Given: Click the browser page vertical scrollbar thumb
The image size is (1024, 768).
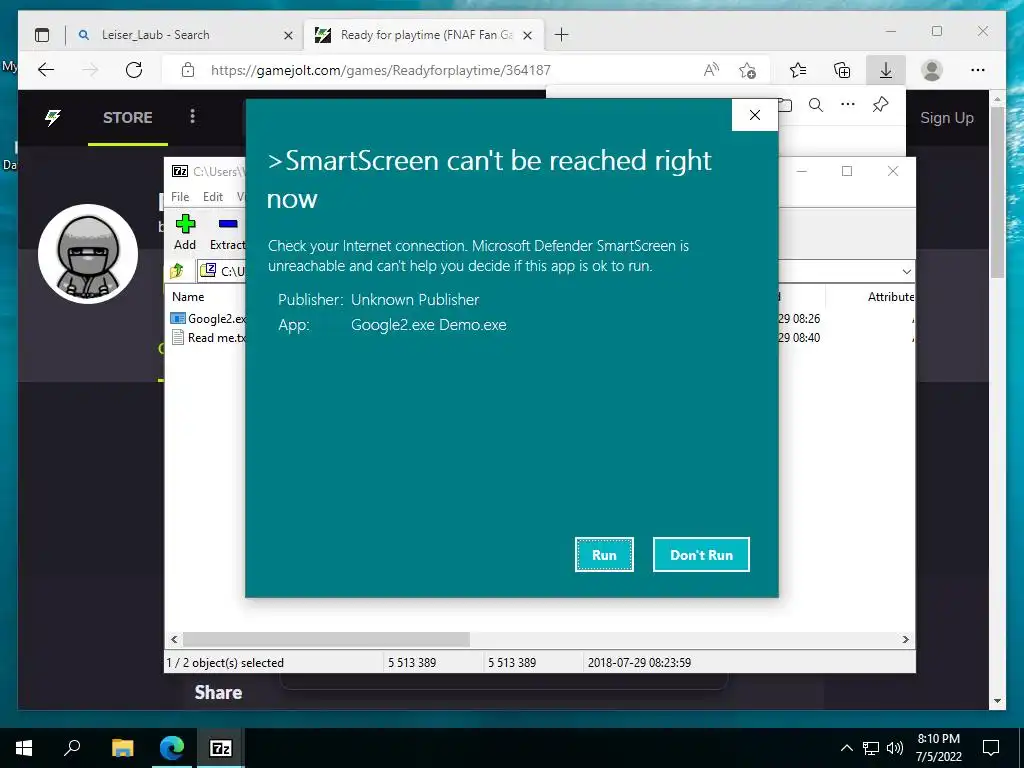Looking at the screenshot, I should pos(997,191).
